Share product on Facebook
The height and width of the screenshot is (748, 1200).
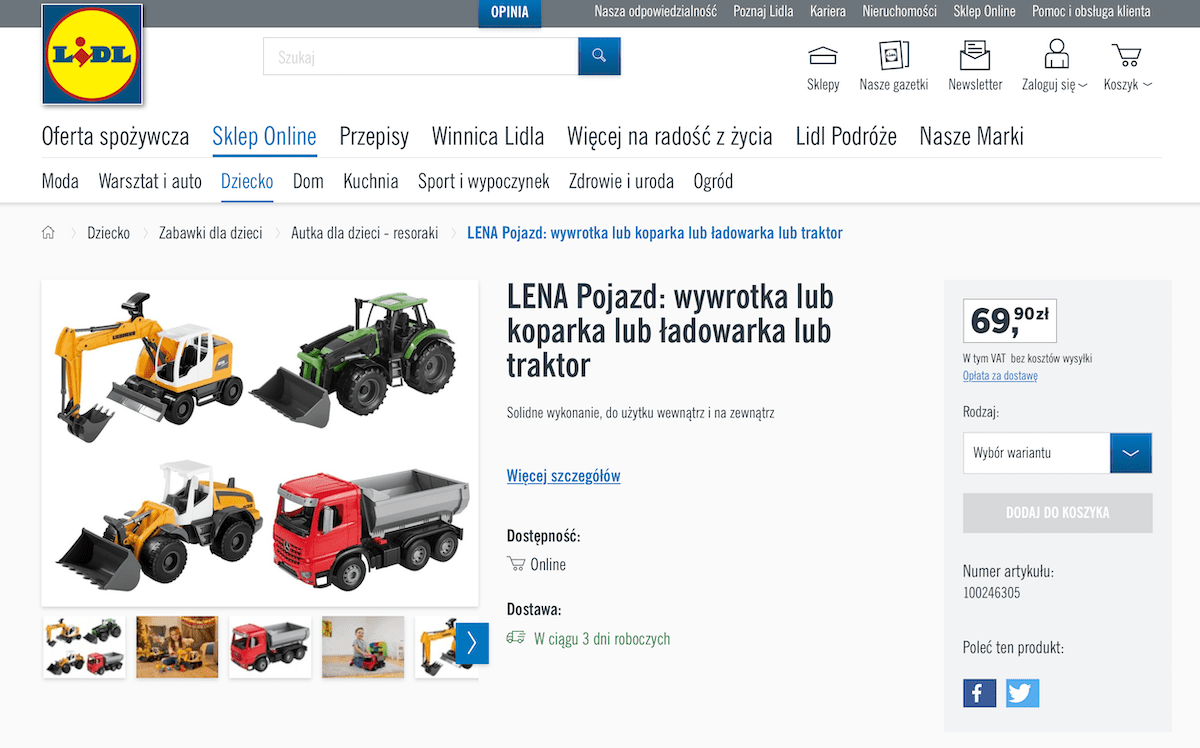click(979, 692)
